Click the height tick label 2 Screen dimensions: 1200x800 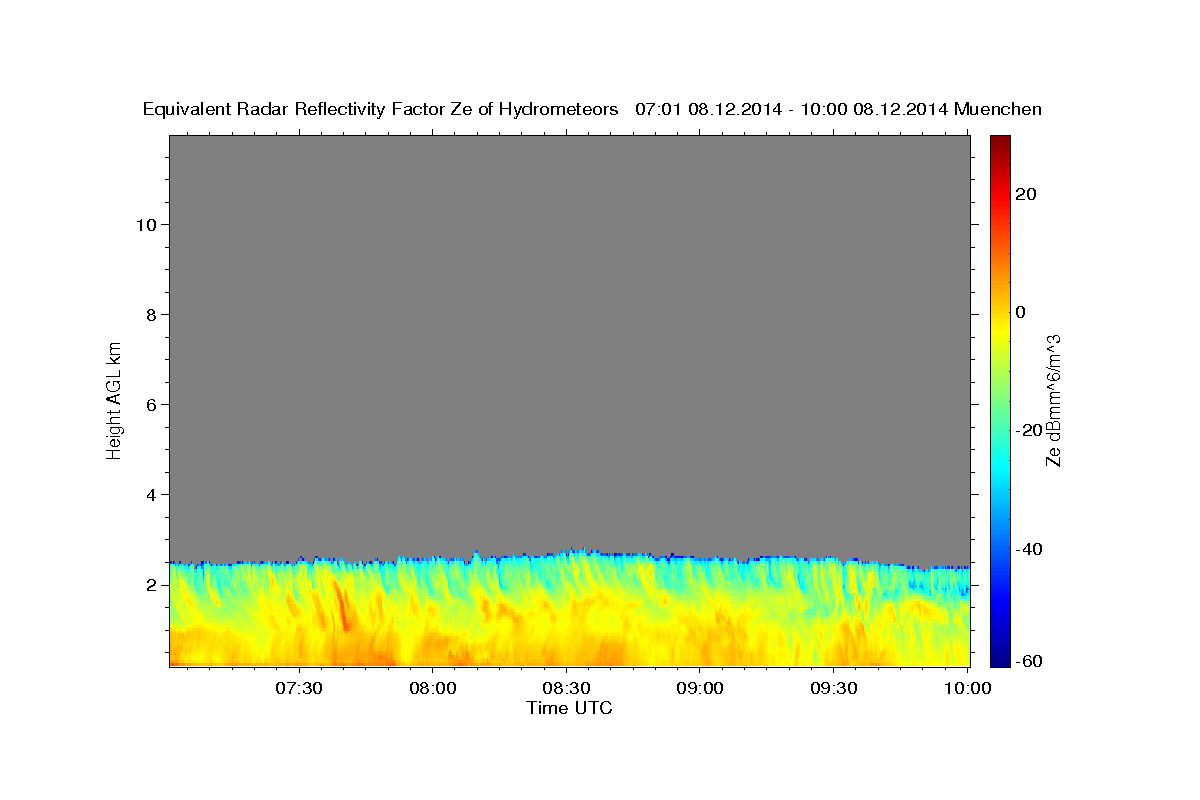[150, 584]
